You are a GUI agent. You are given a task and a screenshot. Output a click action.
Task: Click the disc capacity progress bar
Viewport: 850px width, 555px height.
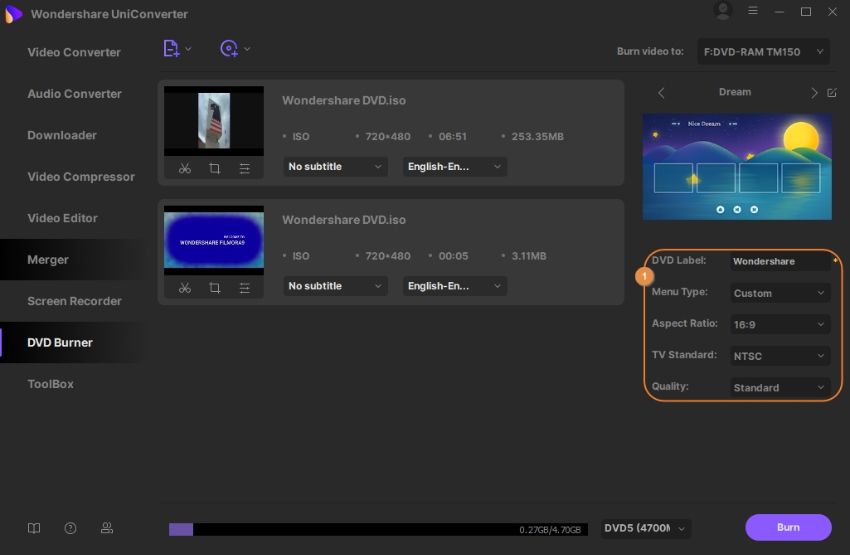pyautogui.click(x=379, y=529)
